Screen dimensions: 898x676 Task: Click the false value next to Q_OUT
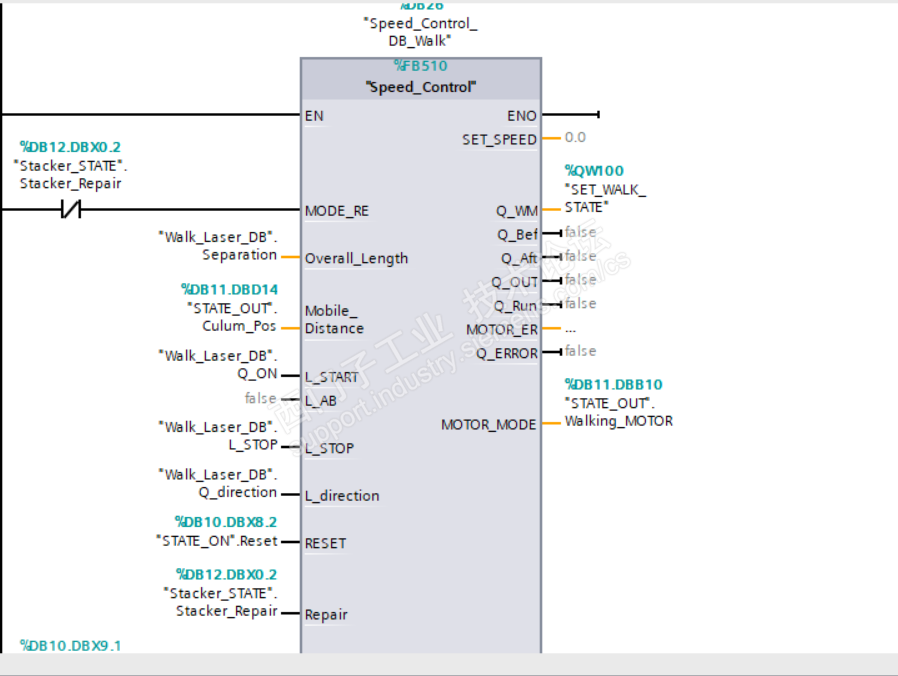(x=580, y=280)
